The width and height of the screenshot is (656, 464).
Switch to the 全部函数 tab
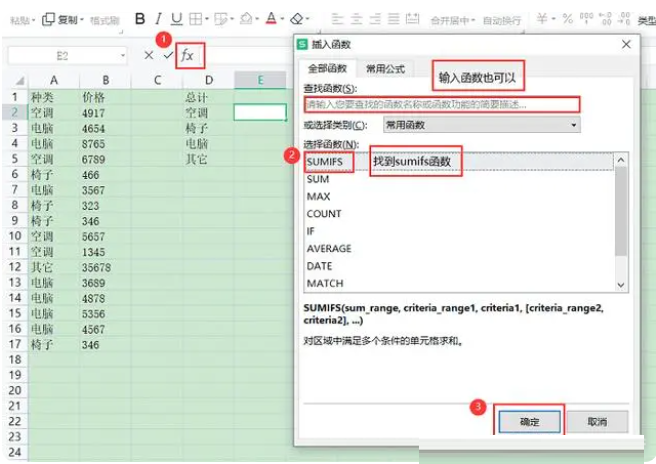[326, 69]
